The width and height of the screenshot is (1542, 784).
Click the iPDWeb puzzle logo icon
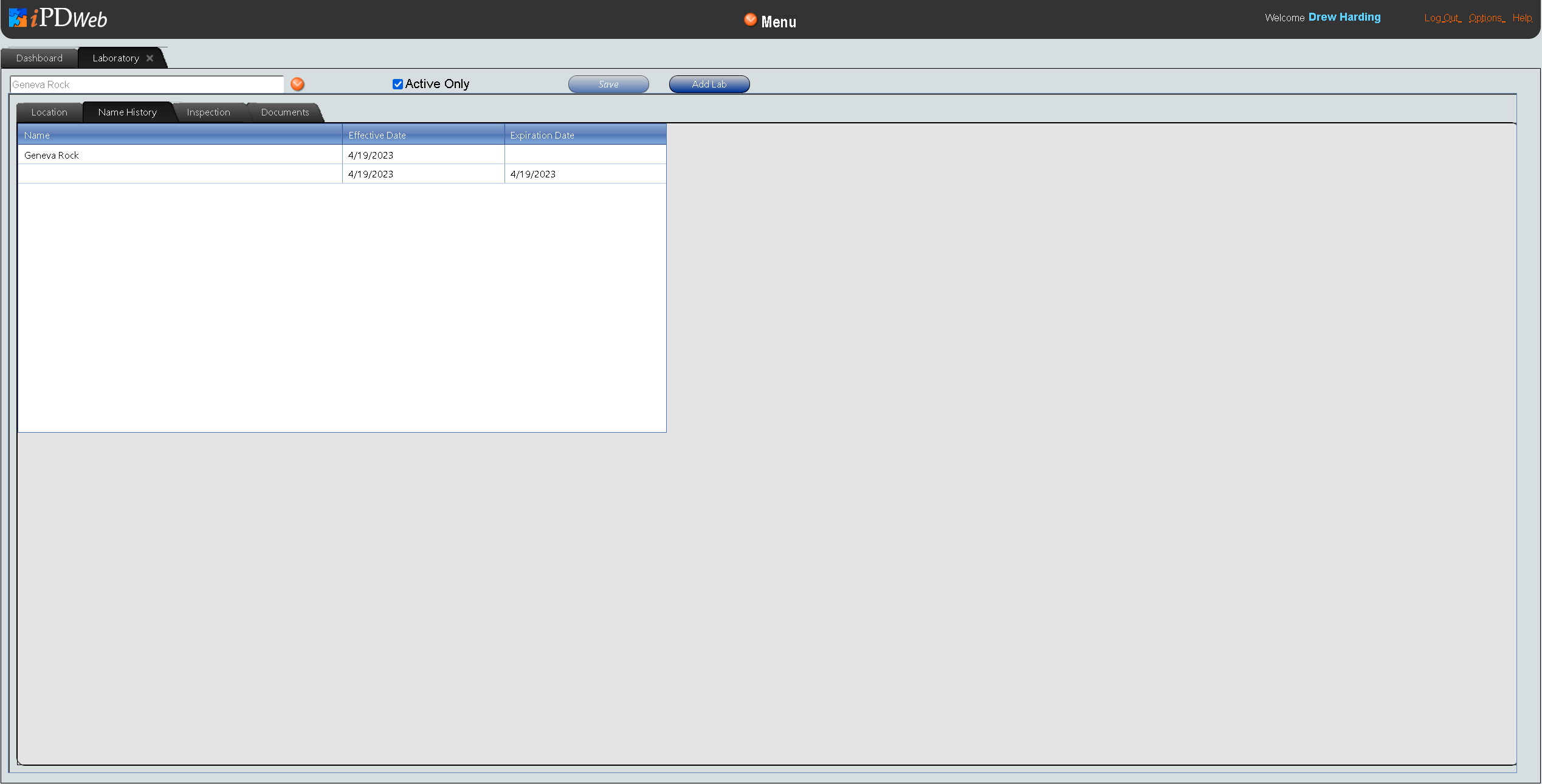tap(18, 18)
